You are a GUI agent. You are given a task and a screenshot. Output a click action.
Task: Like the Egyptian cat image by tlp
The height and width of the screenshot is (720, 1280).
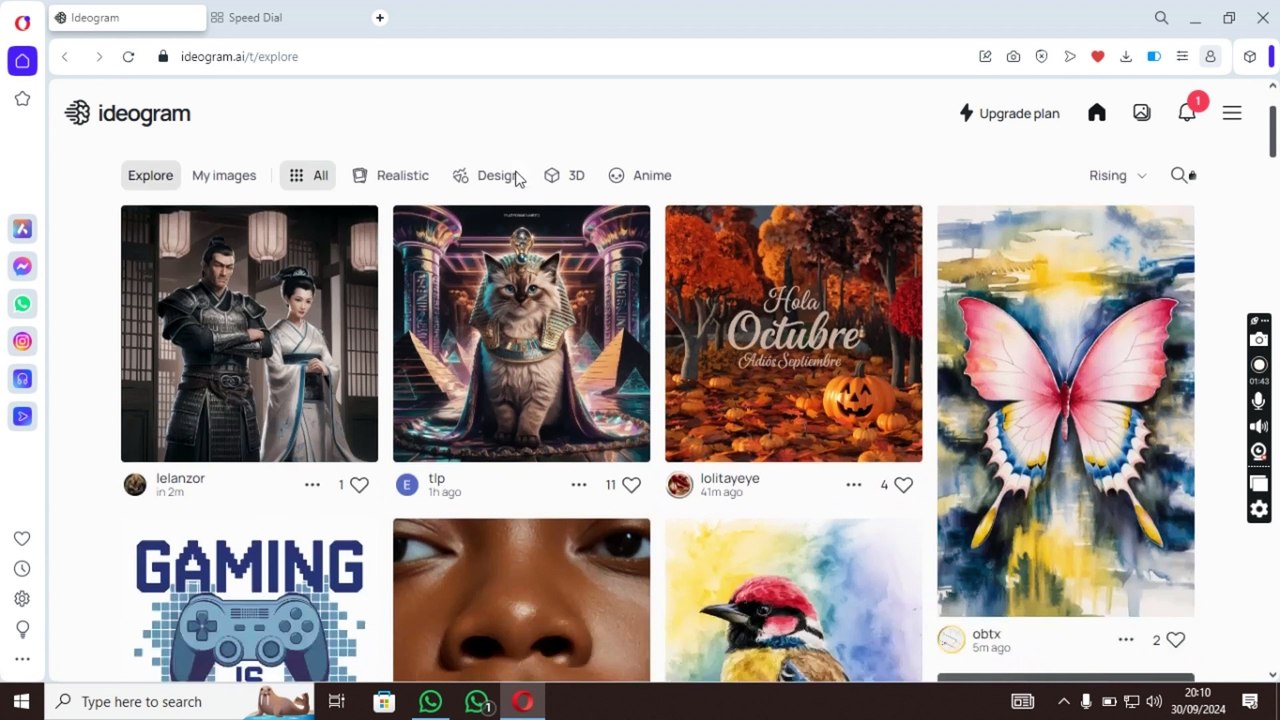pos(631,485)
